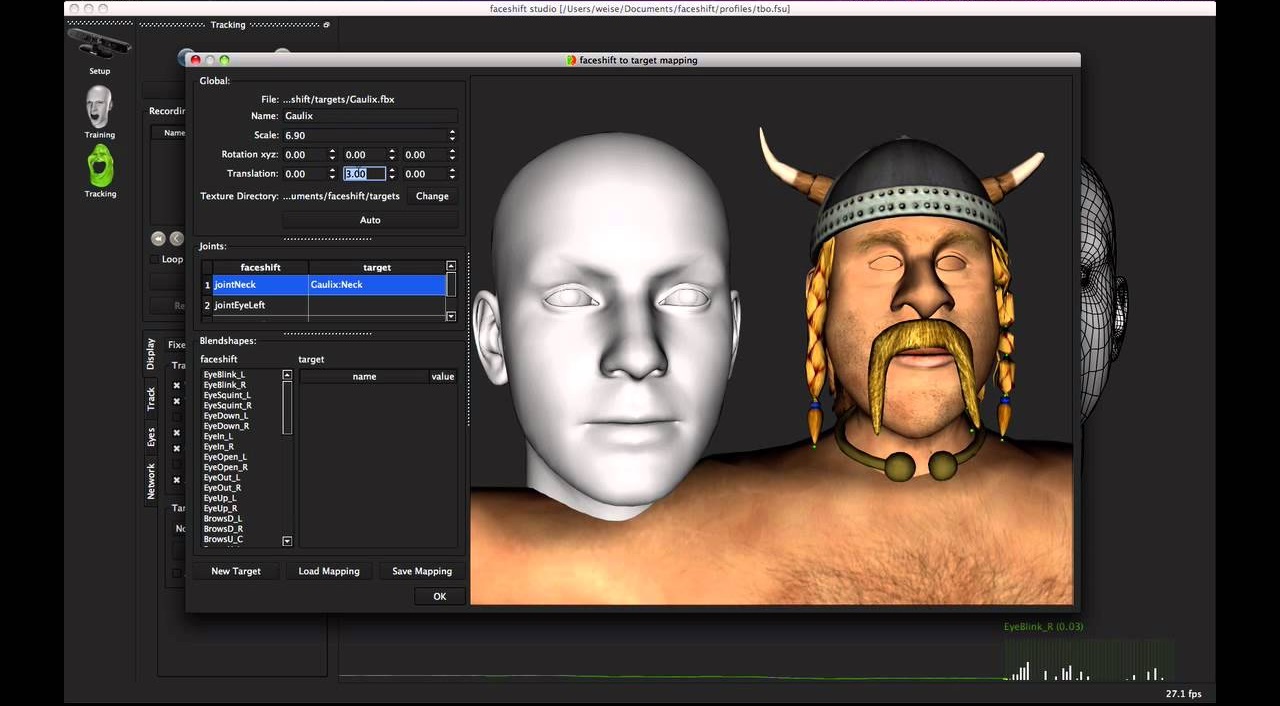Click the green EyeBlink_R (0.03) graph label
This screenshot has width=1280, height=706.
[1043, 627]
